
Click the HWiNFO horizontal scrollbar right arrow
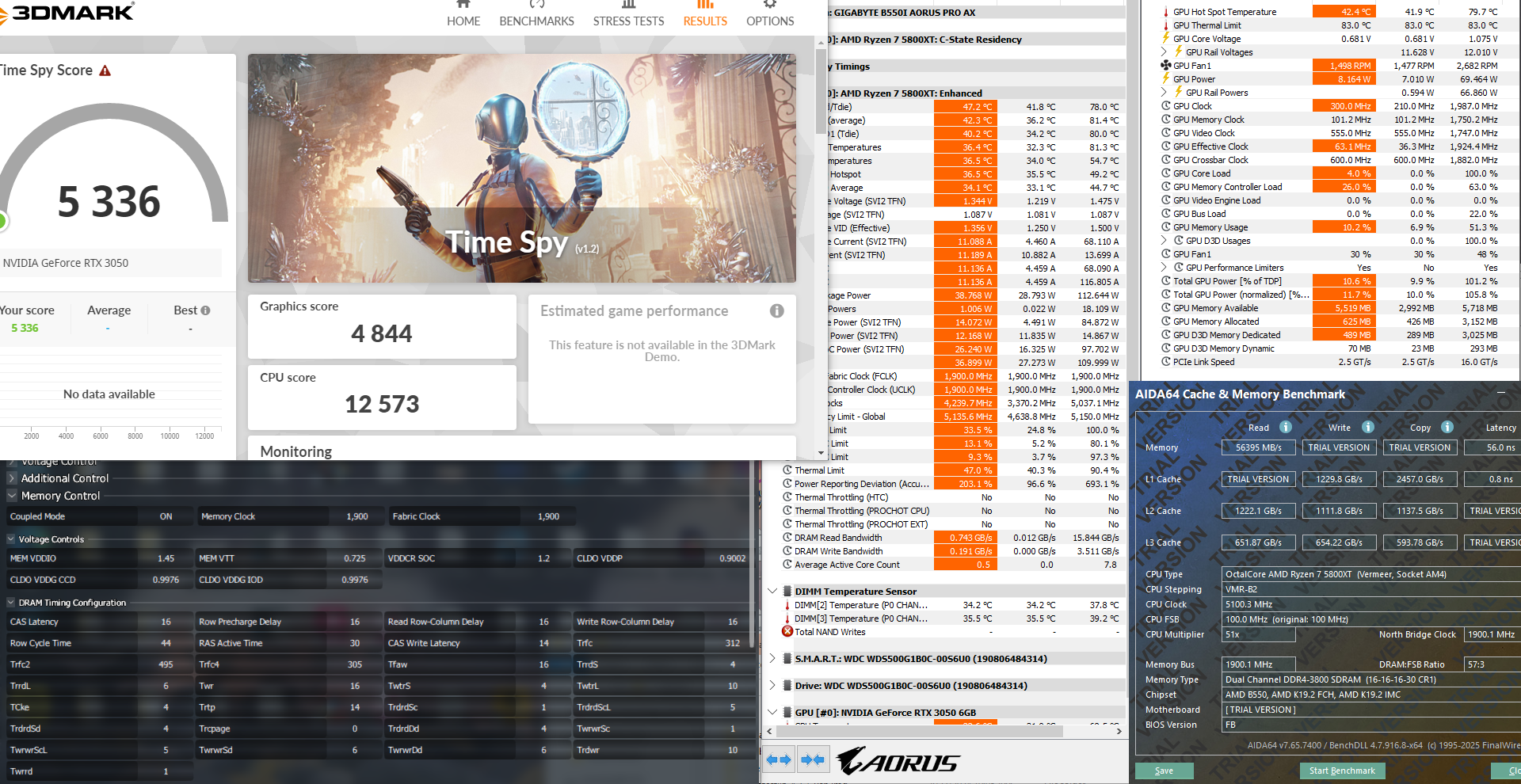pos(1119,731)
